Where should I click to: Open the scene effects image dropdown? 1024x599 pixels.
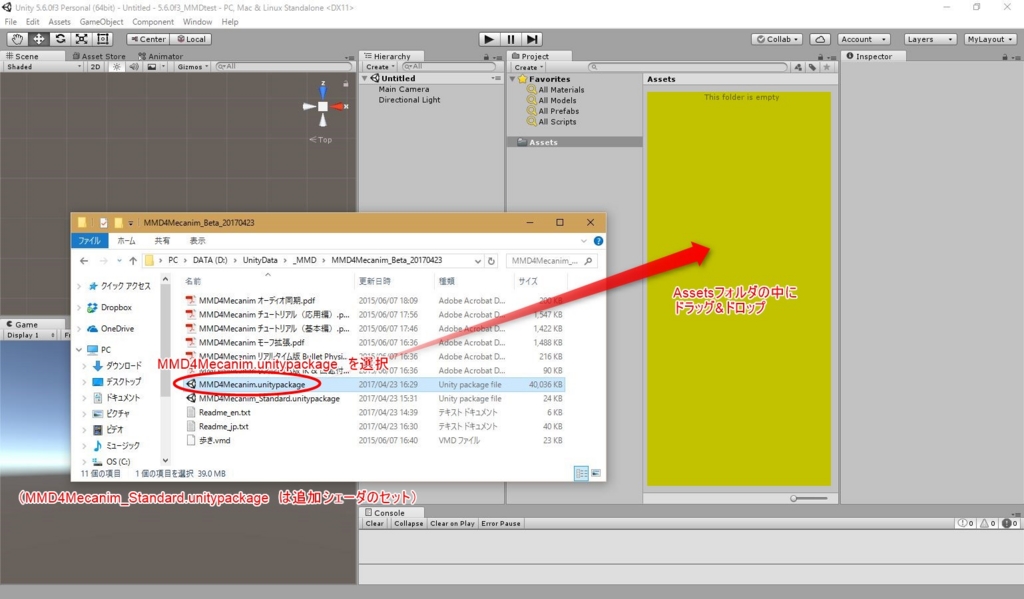pos(155,67)
